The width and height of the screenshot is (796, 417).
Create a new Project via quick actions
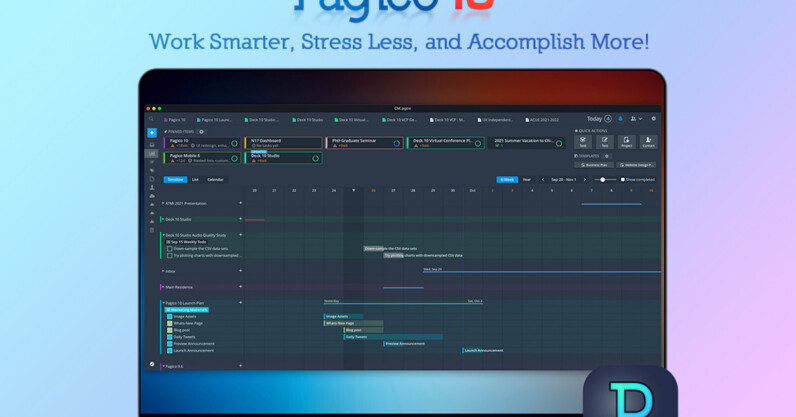click(626, 143)
